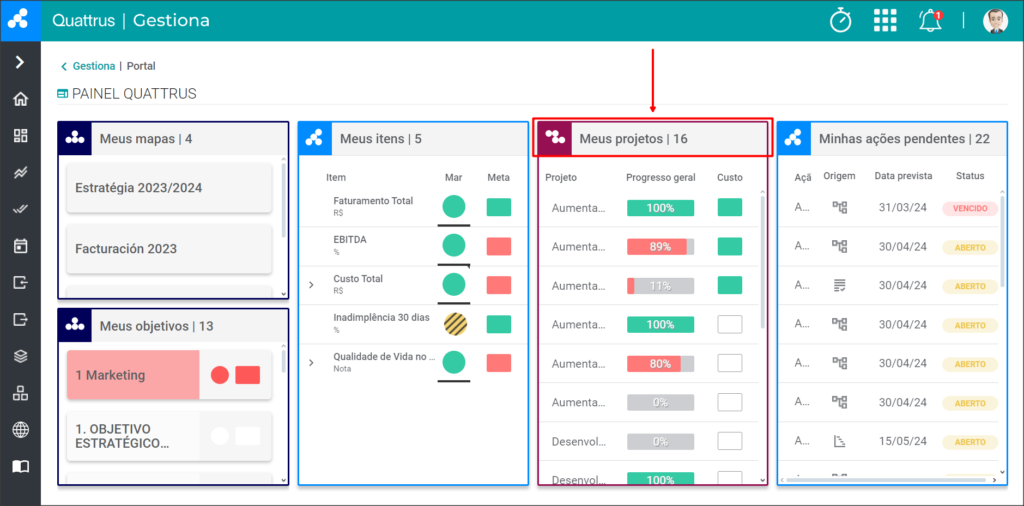The width and height of the screenshot is (1024, 506).
Task: Click the Meus projetos | 16 title
Action: [633, 138]
